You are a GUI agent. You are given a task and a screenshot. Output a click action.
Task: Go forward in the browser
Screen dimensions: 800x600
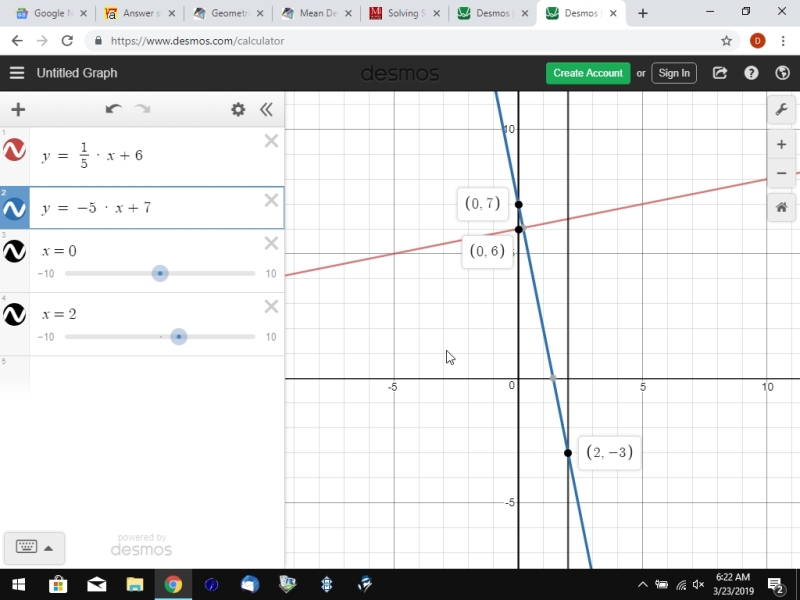tap(42, 41)
